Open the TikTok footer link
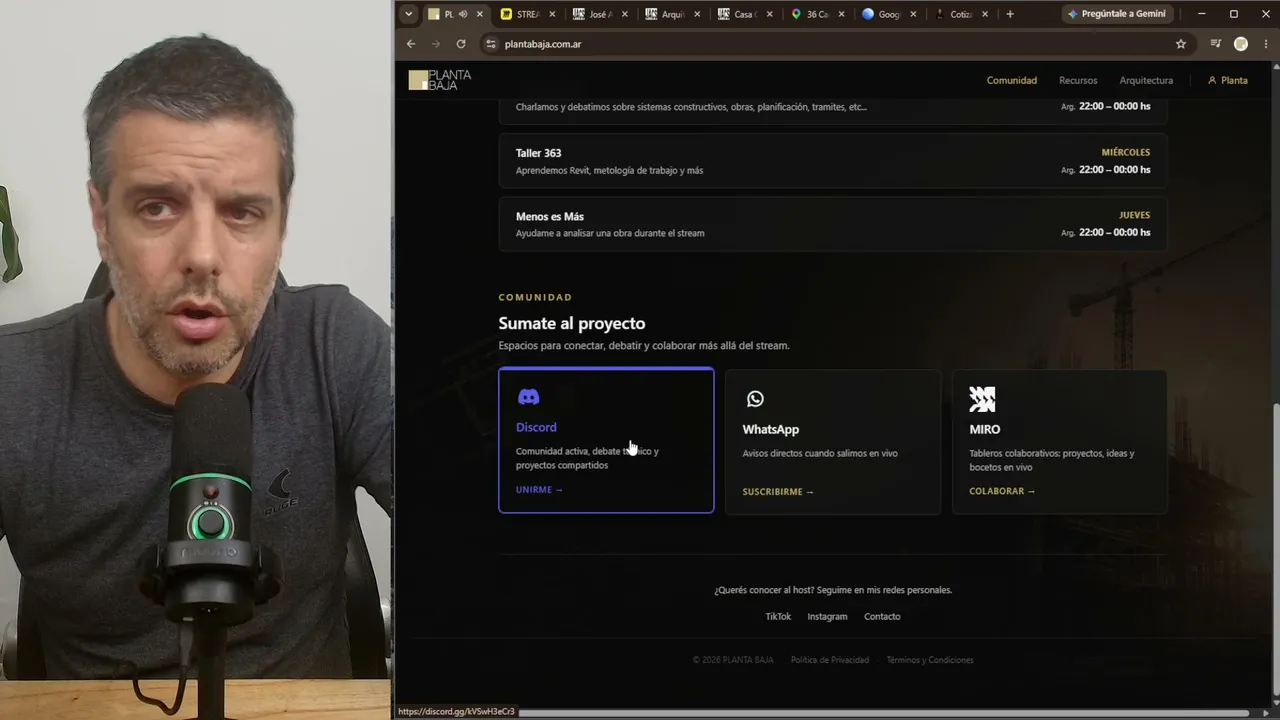1280x720 pixels. [x=778, y=616]
